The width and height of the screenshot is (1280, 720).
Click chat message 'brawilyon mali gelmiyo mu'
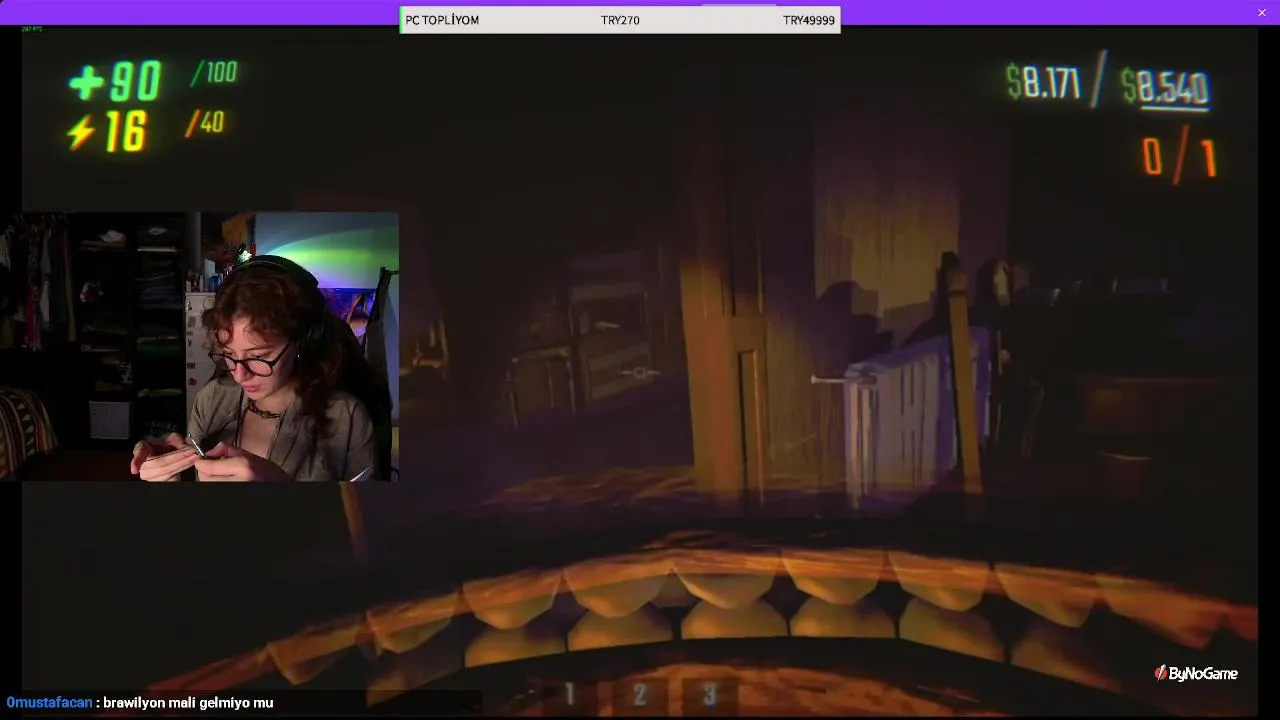click(x=188, y=703)
